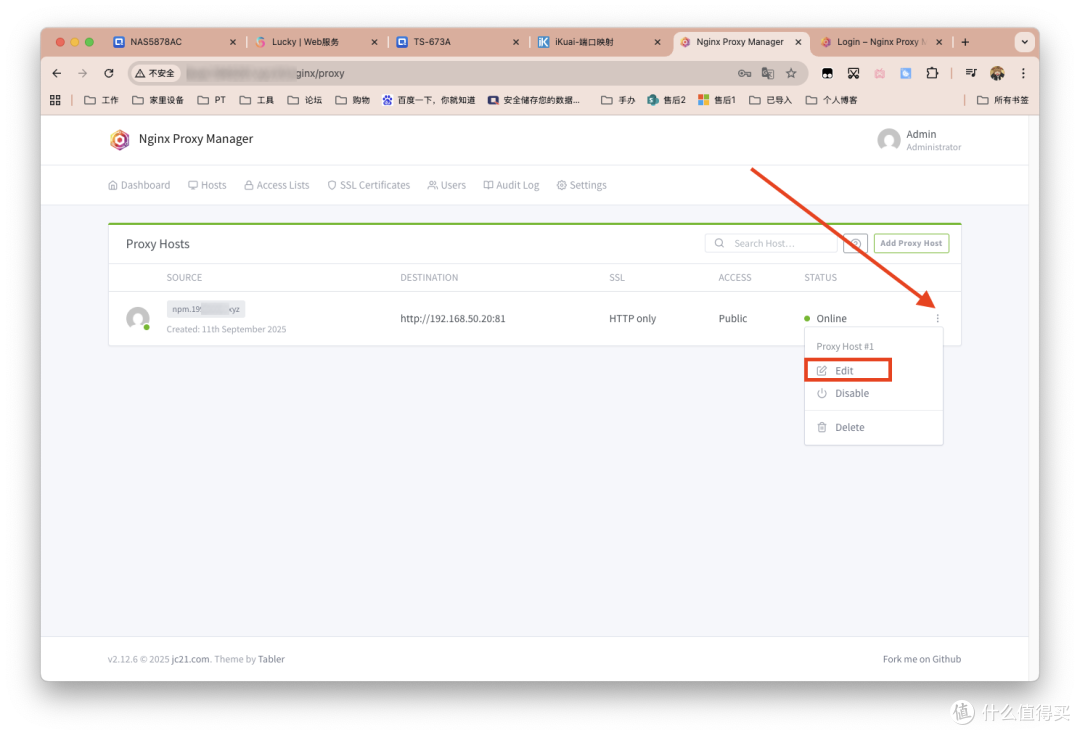The width and height of the screenshot is (1080, 735).
Task: Open the jc21.com footer link
Action: point(190,659)
